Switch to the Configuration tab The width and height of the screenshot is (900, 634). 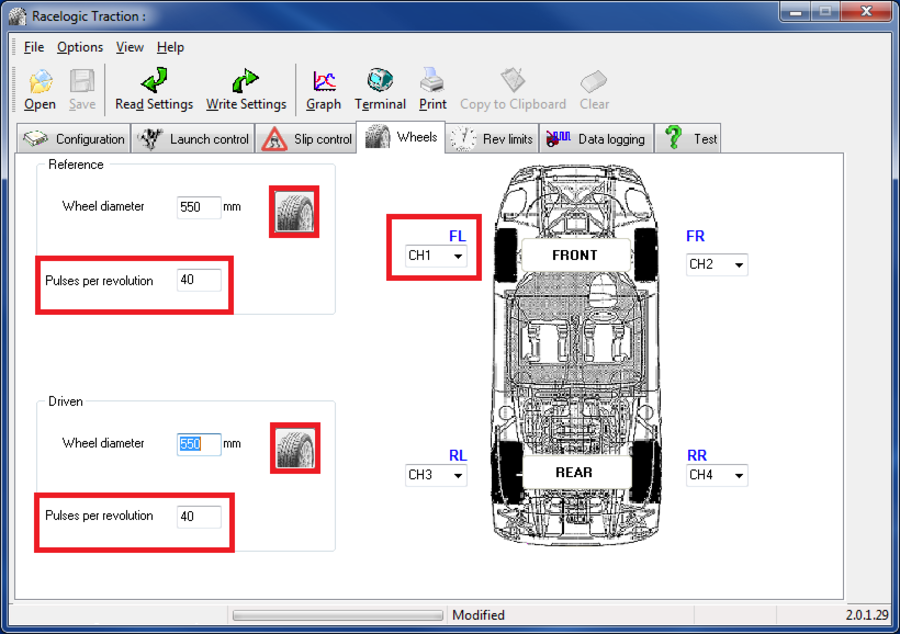pos(73,139)
